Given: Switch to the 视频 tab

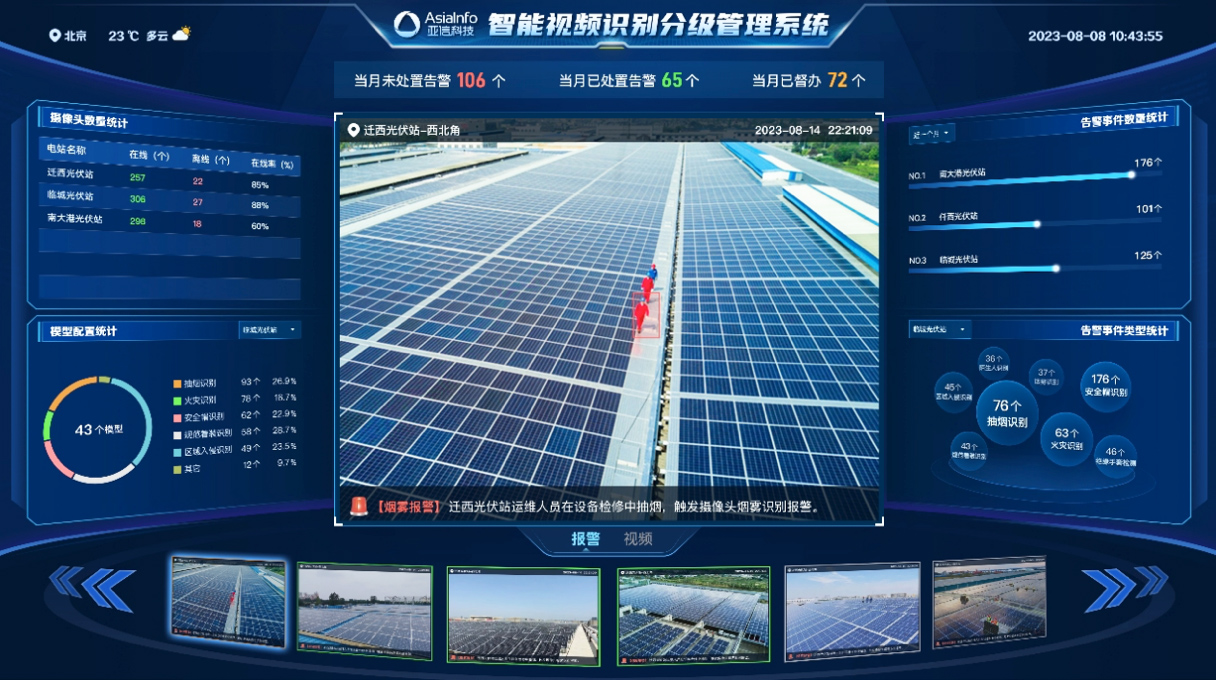Looking at the screenshot, I should pyautogui.click(x=638, y=539).
